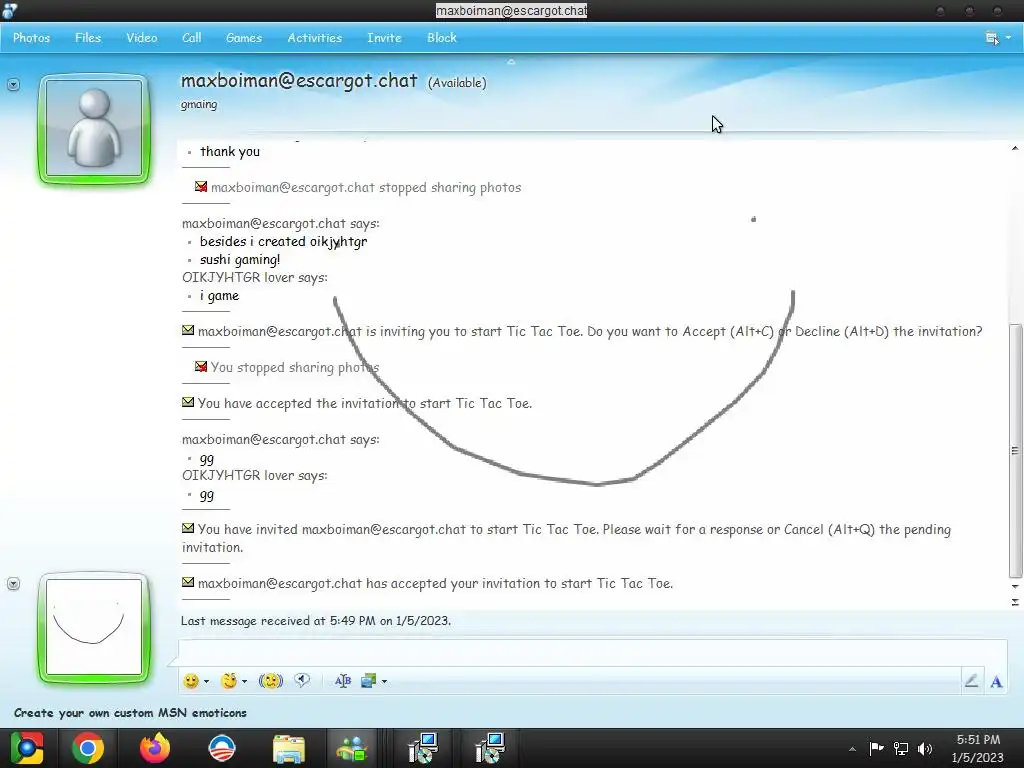Click the 'thank you' message

(x=230, y=152)
